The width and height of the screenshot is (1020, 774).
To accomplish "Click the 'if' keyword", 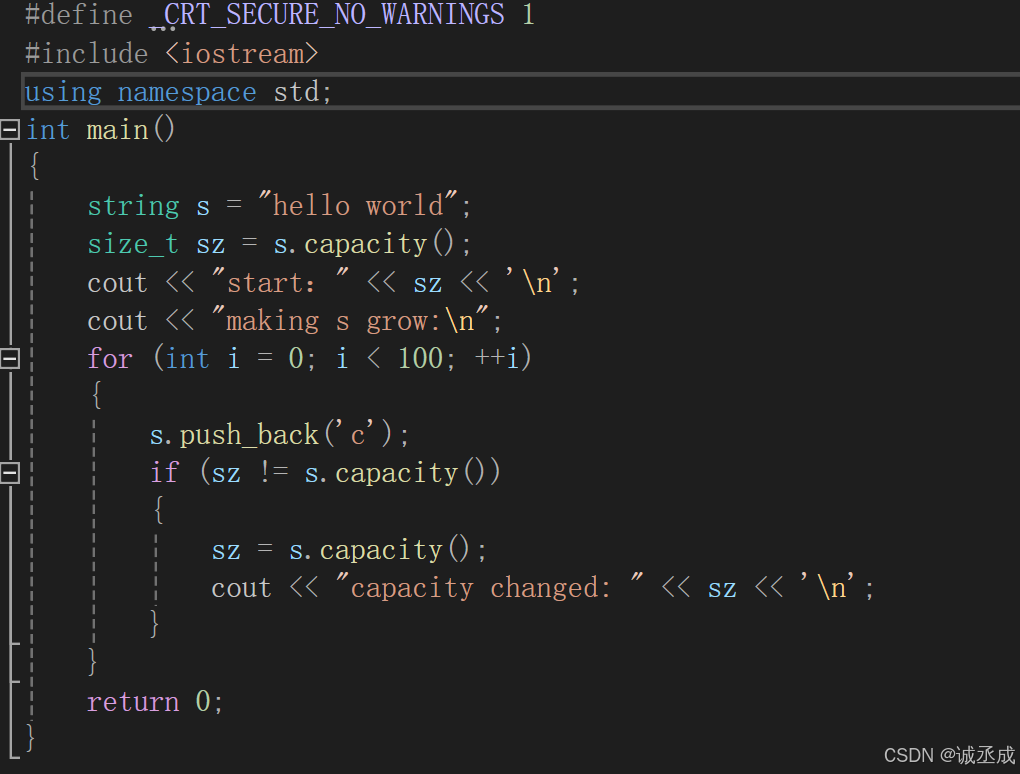I will (164, 473).
